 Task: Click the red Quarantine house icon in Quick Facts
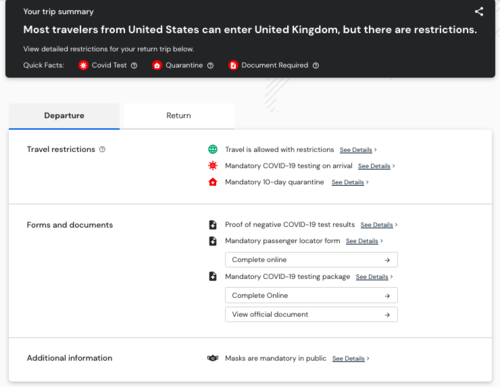157,65
